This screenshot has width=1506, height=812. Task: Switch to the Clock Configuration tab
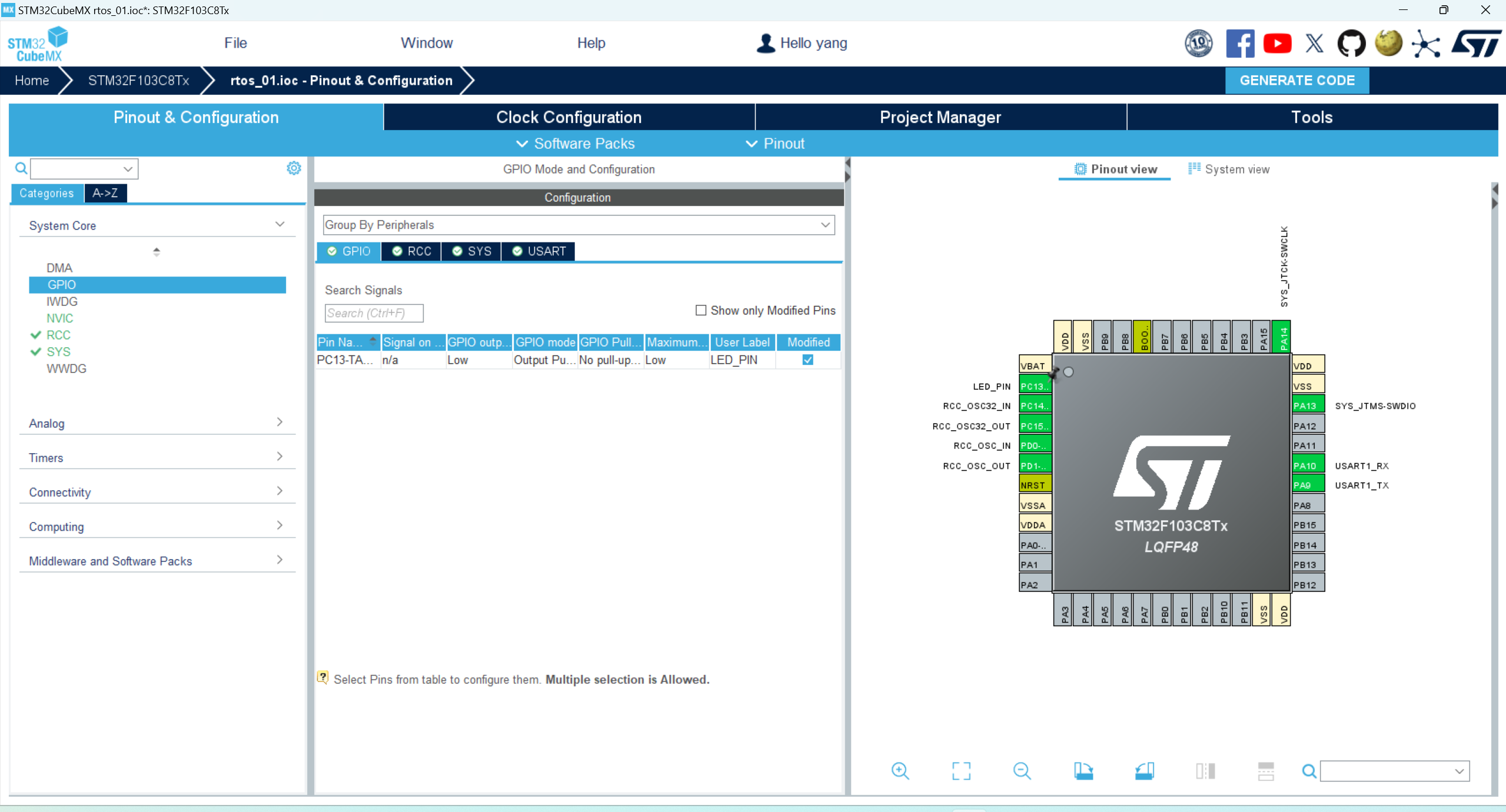pyautogui.click(x=569, y=117)
